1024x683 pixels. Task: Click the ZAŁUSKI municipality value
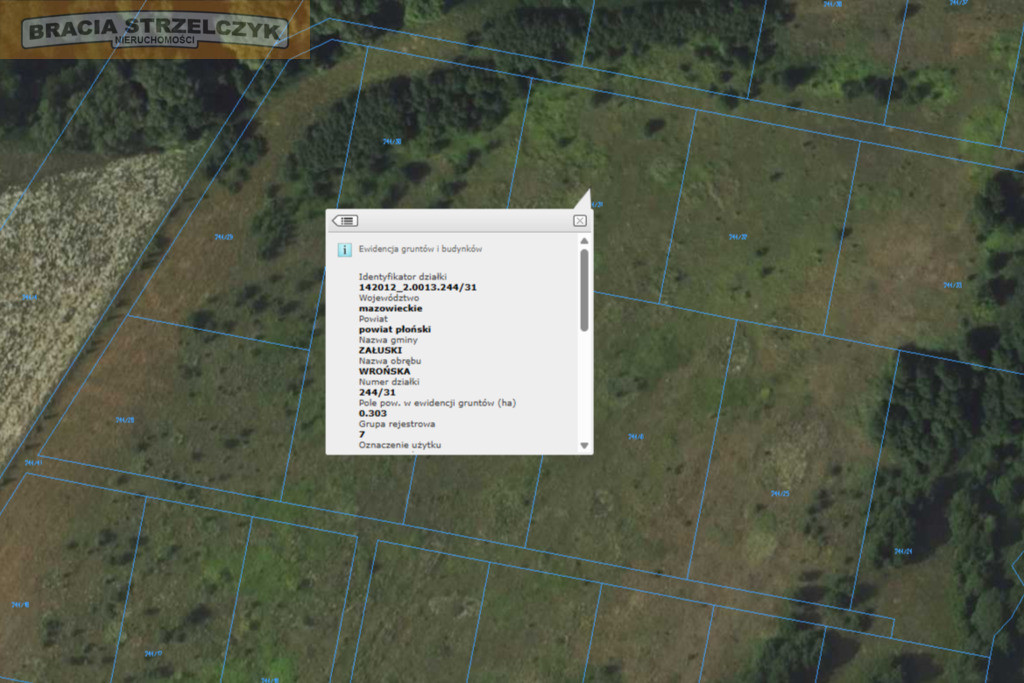[x=380, y=351]
